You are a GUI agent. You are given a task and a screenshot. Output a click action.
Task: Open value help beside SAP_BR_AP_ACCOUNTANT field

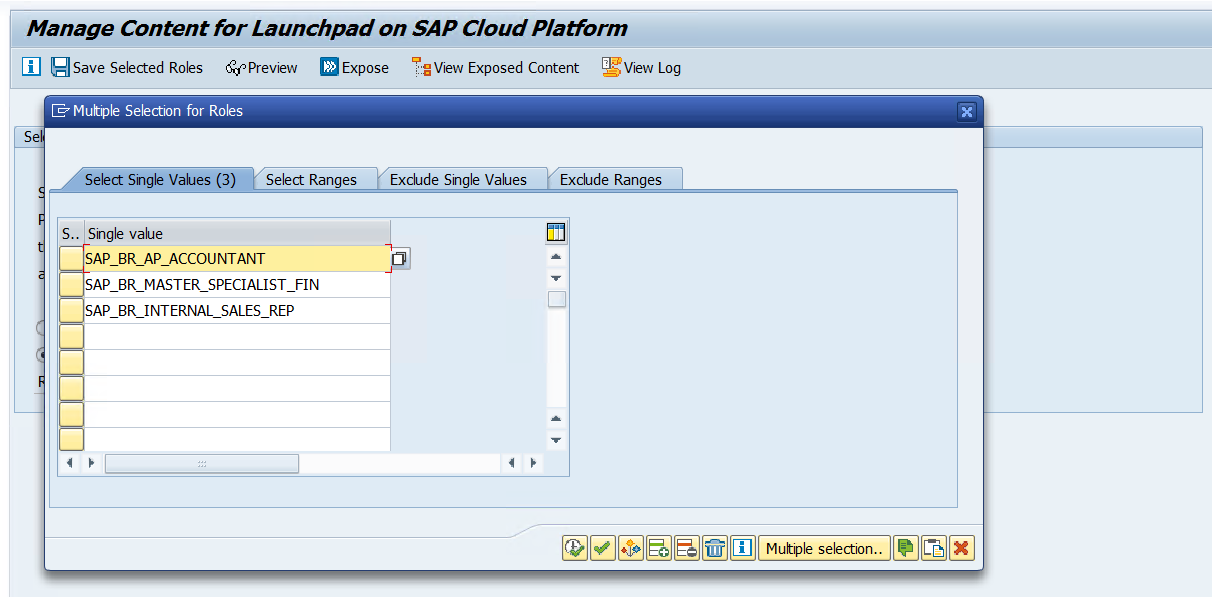click(x=399, y=259)
